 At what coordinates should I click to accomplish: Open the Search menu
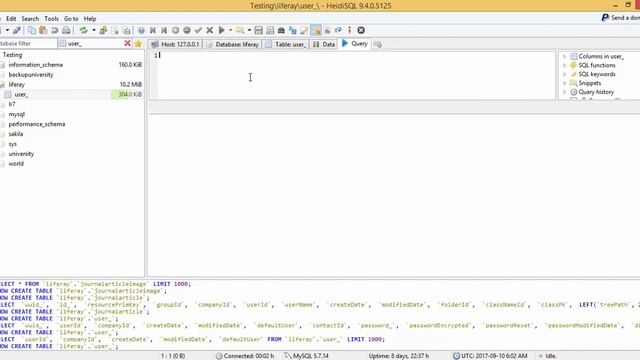point(30,19)
